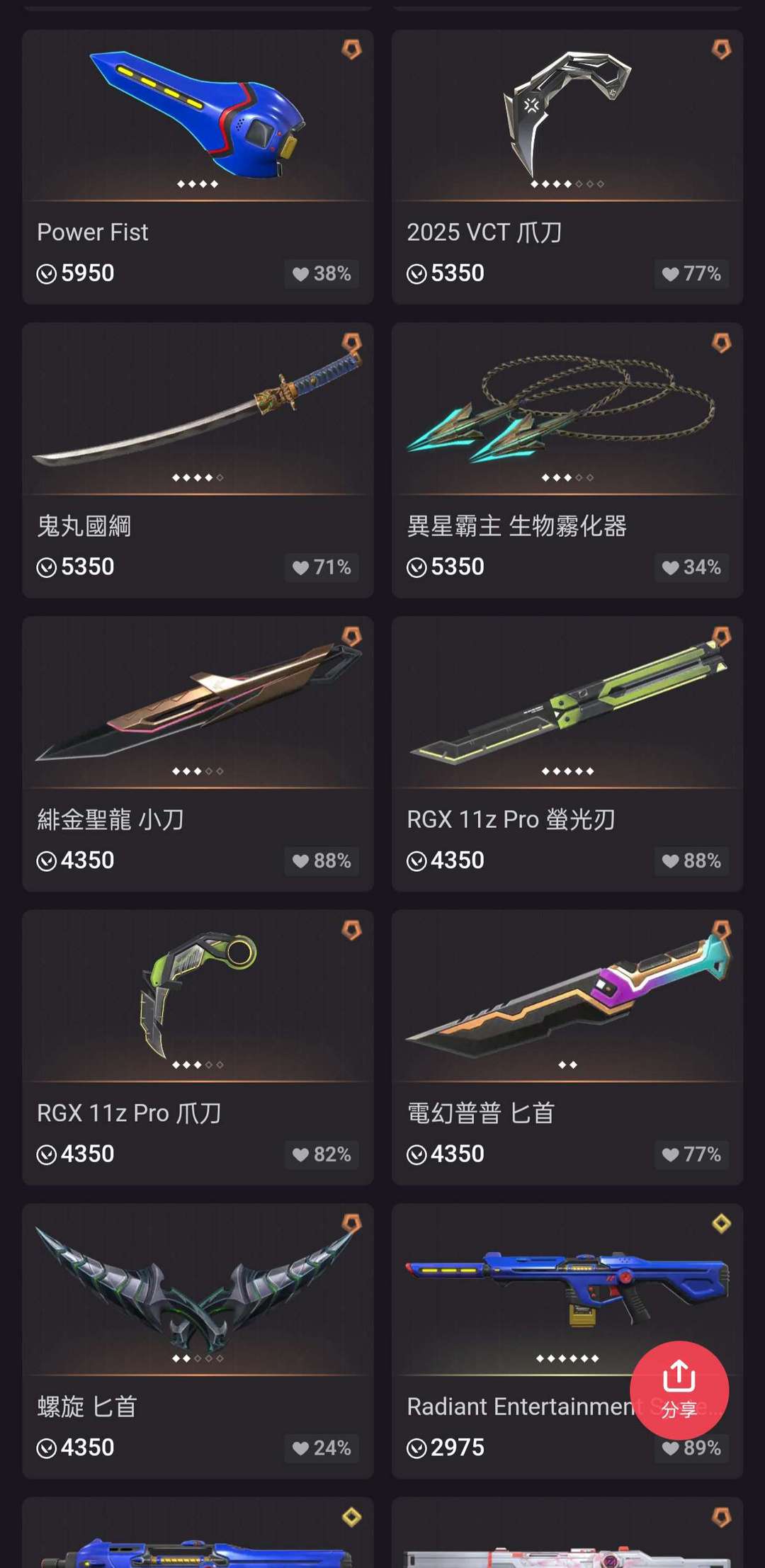Tap the tier badge on RGX 11z Pro 爪刀 card
Screen dimensions: 765x1568
click(352, 930)
